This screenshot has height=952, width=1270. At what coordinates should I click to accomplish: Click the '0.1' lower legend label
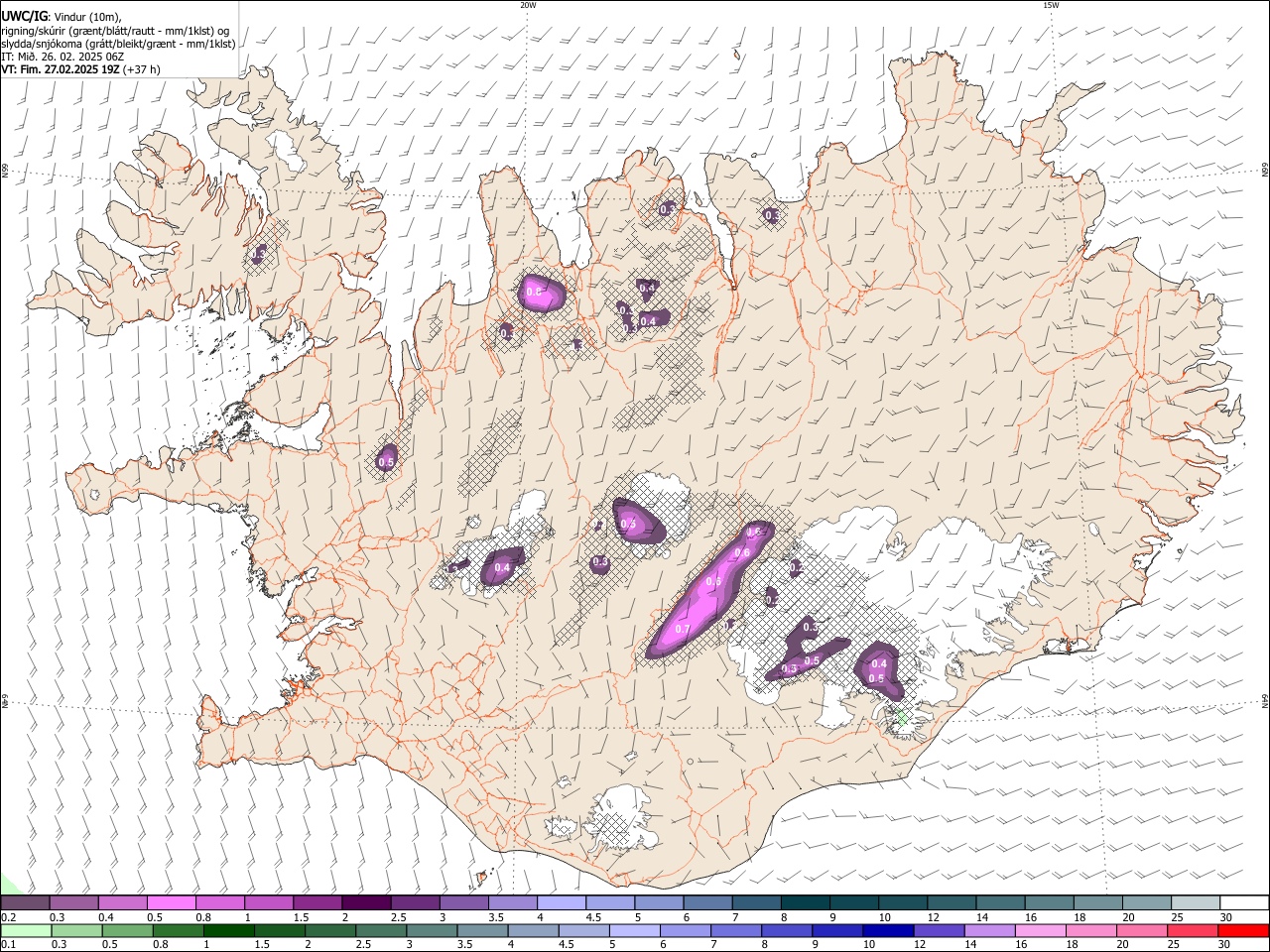[8, 945]
